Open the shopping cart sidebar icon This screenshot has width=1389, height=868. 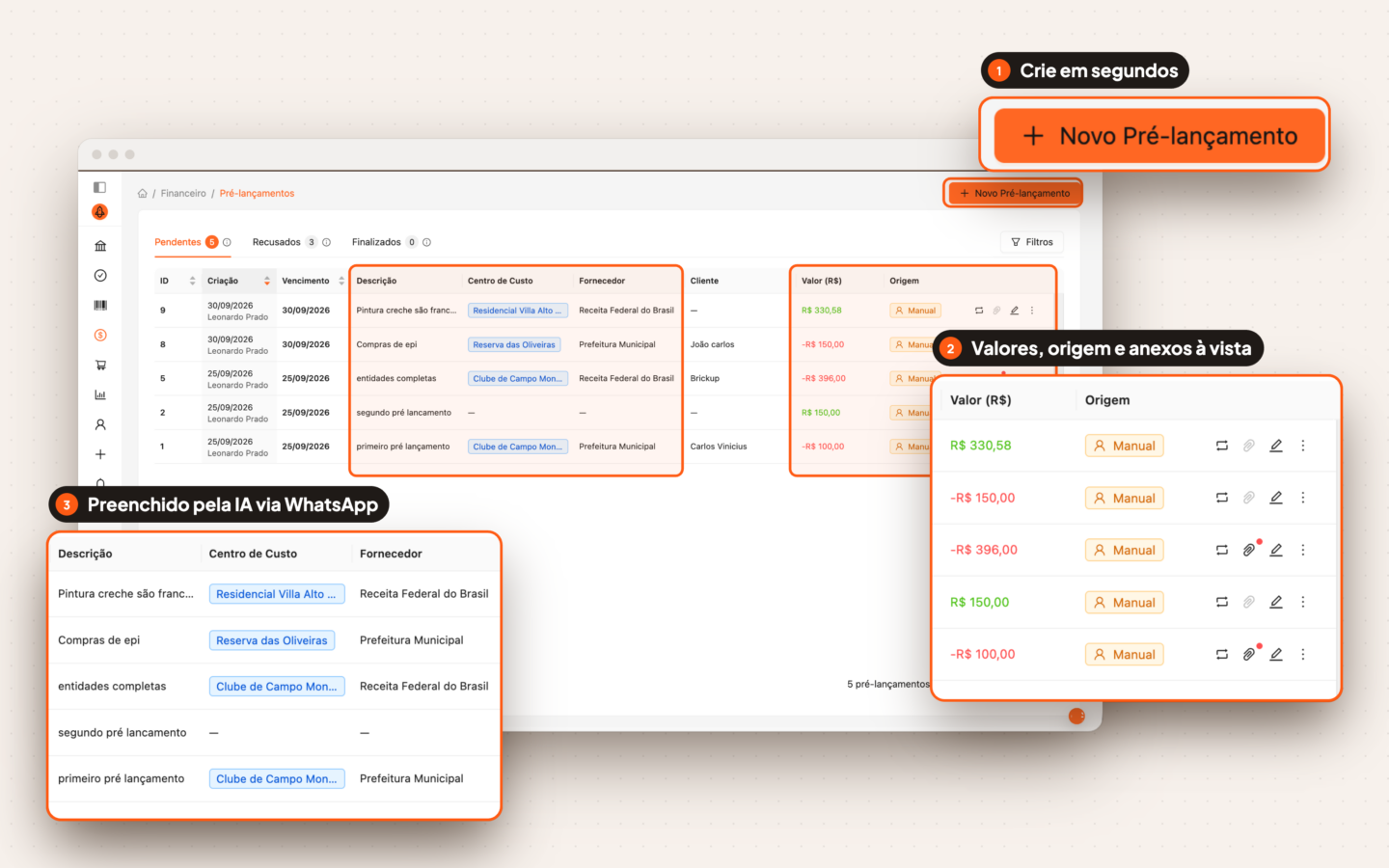(100, 366)
